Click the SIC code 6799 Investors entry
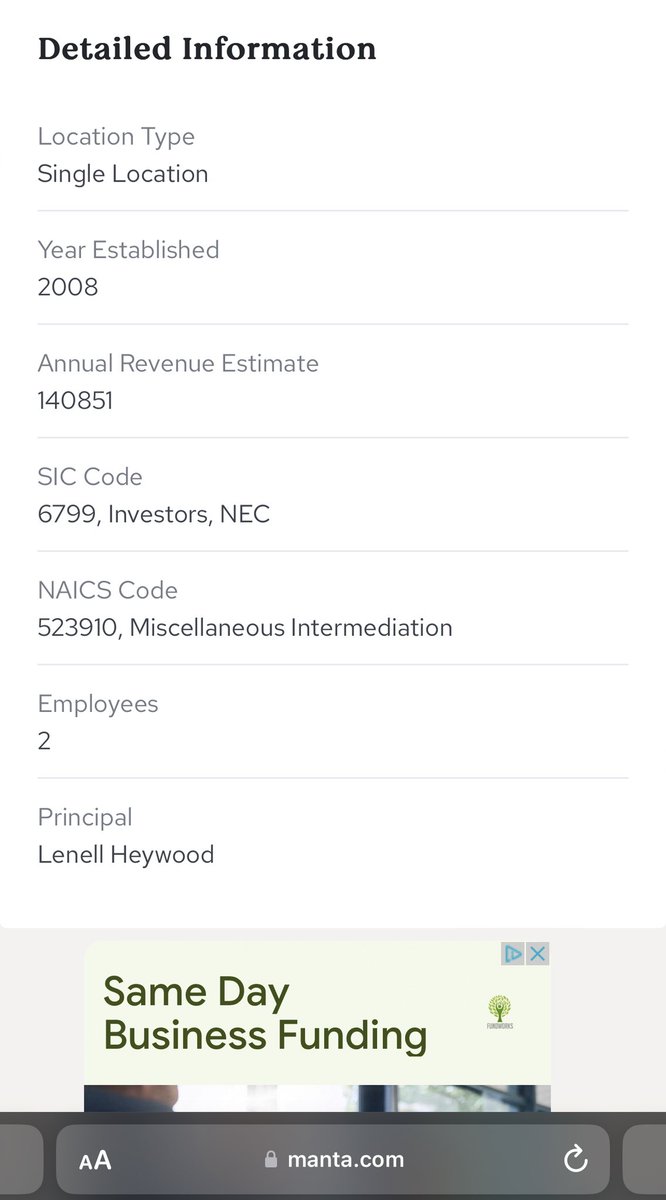 154,514
